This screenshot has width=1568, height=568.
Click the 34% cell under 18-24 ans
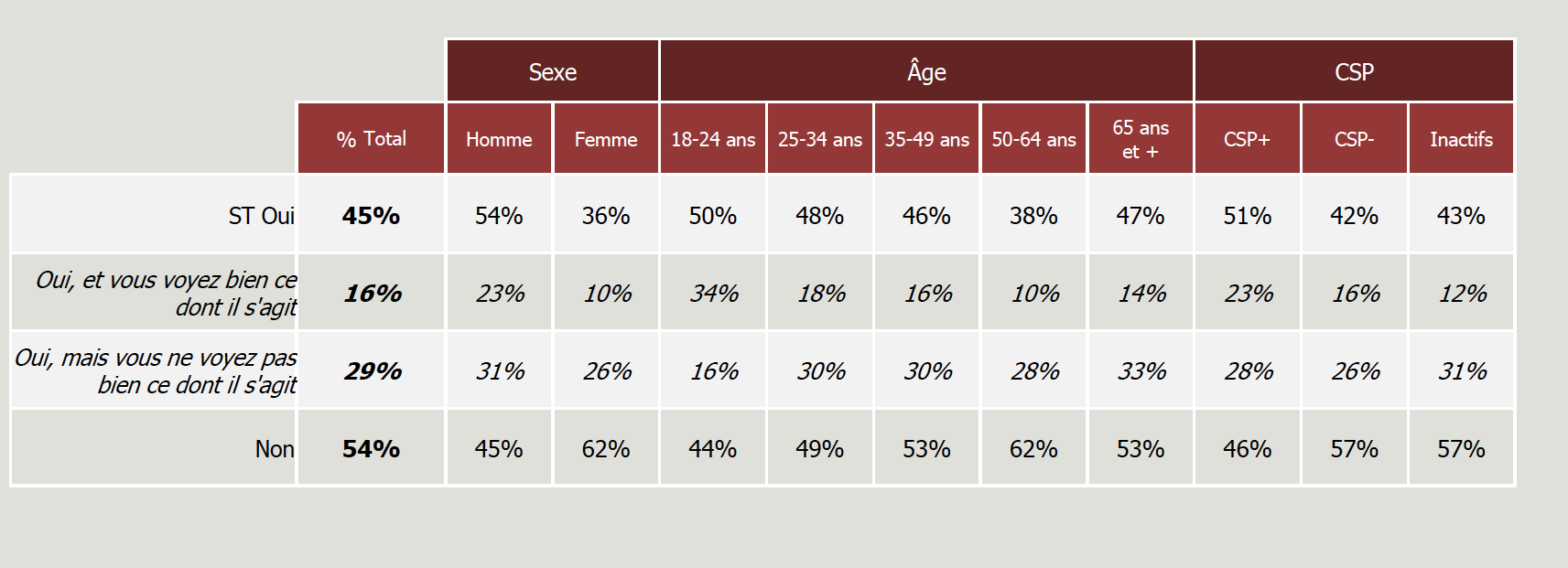714,294
